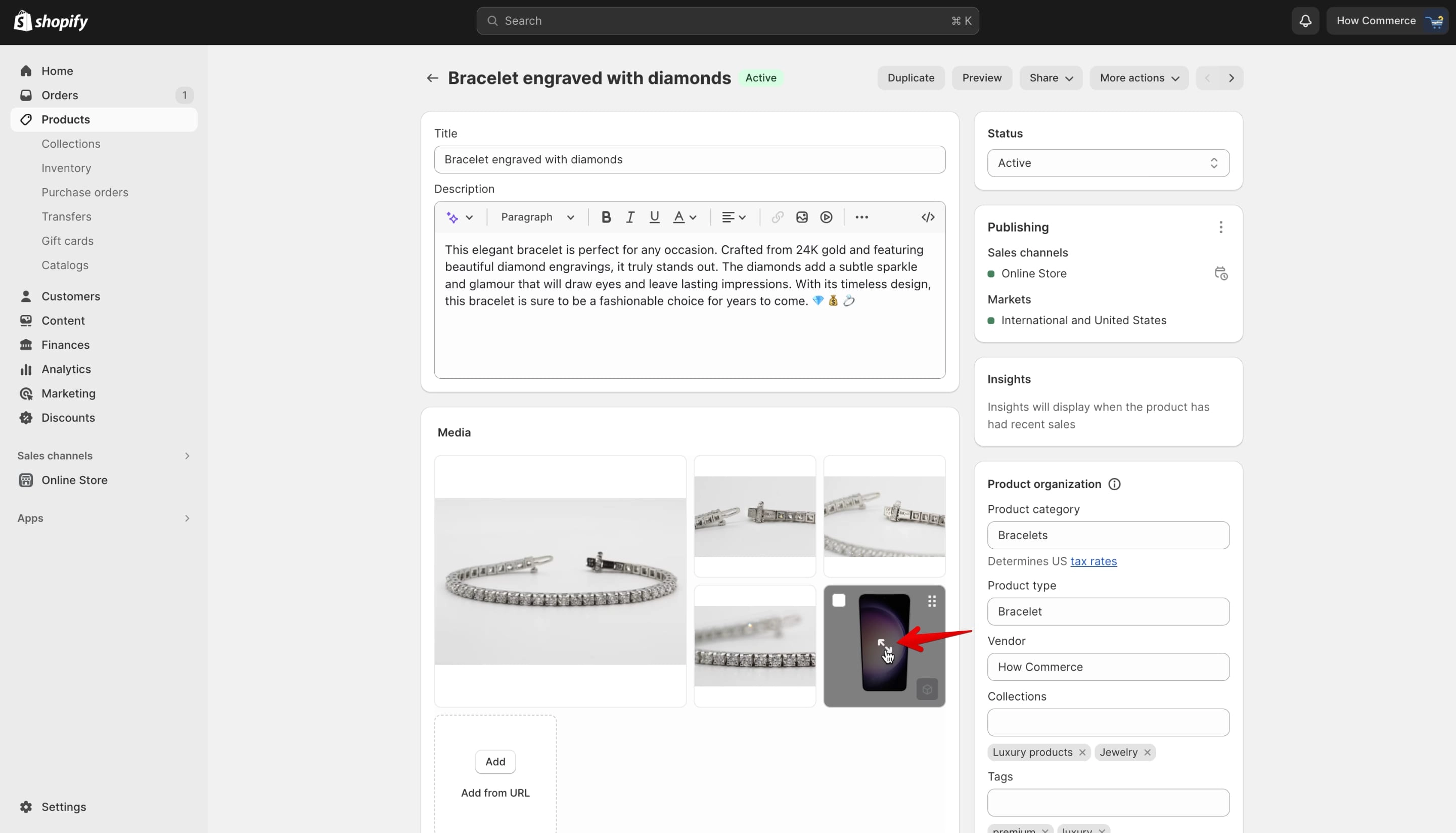The height and width of the screenshot is (833, 1456).
Task: Select the large main bracelet image
Action: click(x=560, y=581)
